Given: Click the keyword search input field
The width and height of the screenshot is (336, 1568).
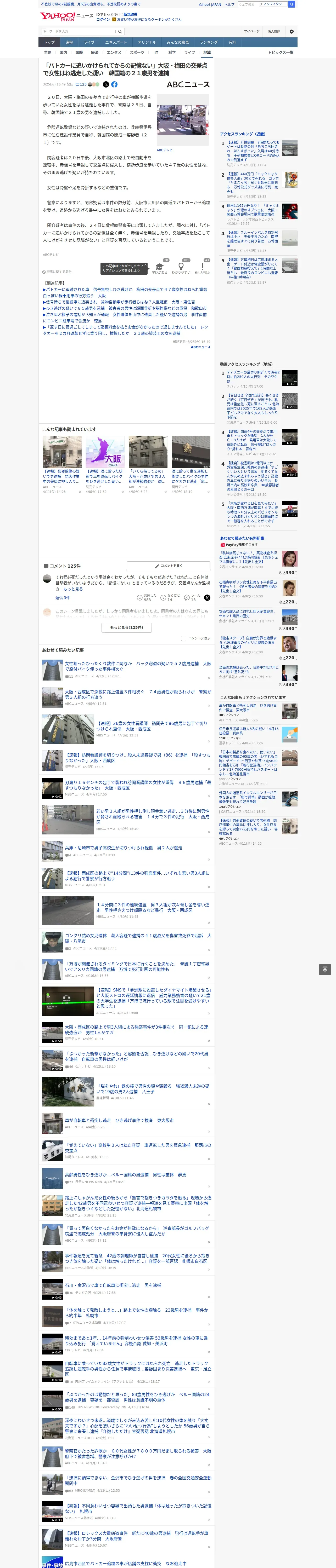Looking at the screenshot, I should [x=79, y=31].
